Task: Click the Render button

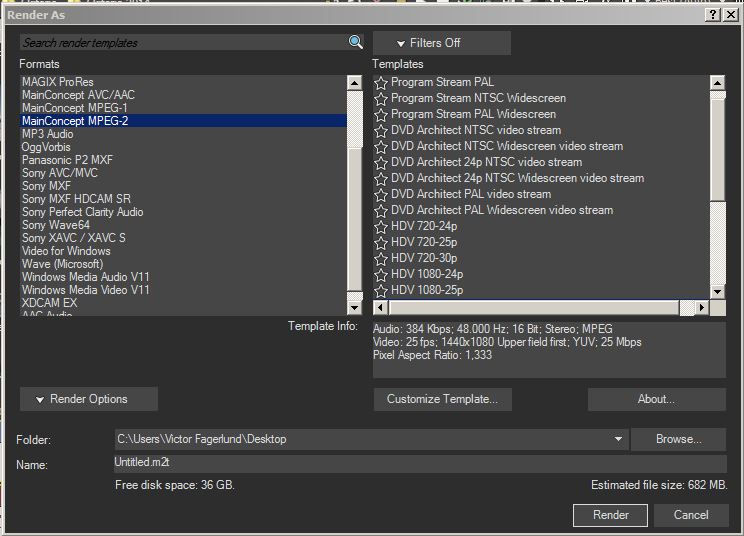Action: (610, 515)
